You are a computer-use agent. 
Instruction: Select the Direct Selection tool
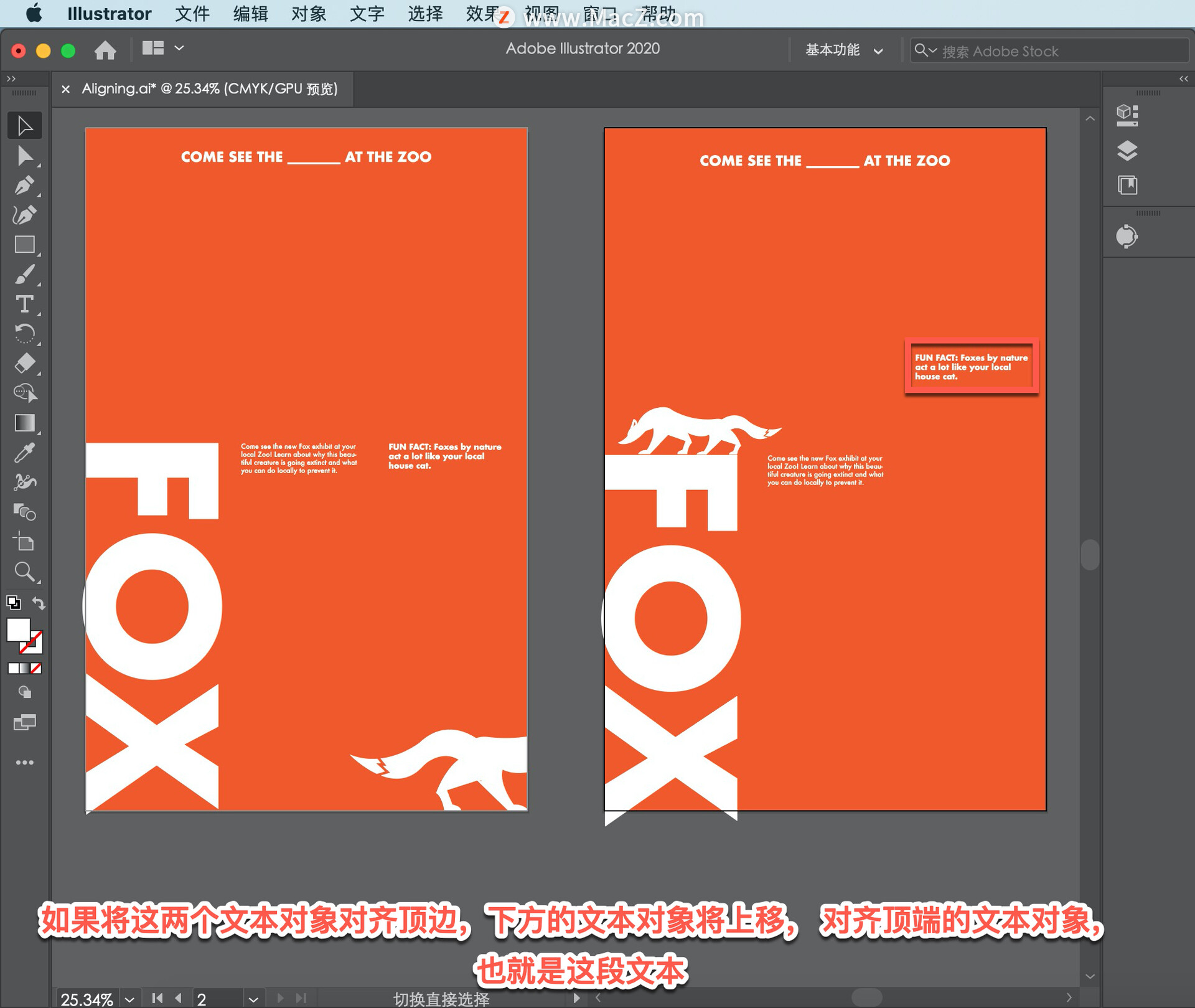click(25, 156)
